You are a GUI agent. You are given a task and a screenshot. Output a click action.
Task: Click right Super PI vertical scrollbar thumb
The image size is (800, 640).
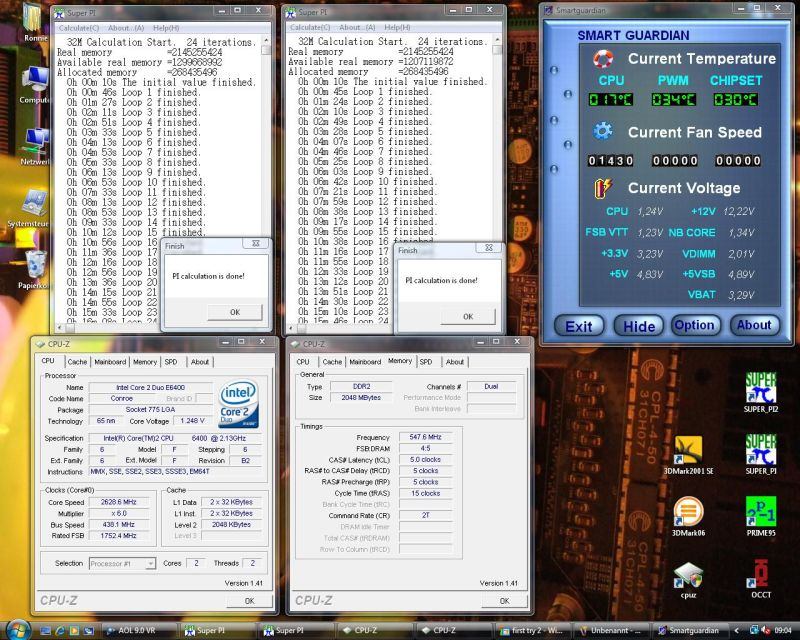pyautogui.click(x=497, y=50)
